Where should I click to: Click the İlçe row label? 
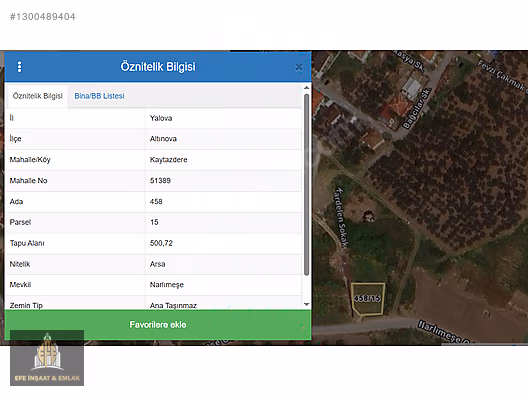click(15, 139)
